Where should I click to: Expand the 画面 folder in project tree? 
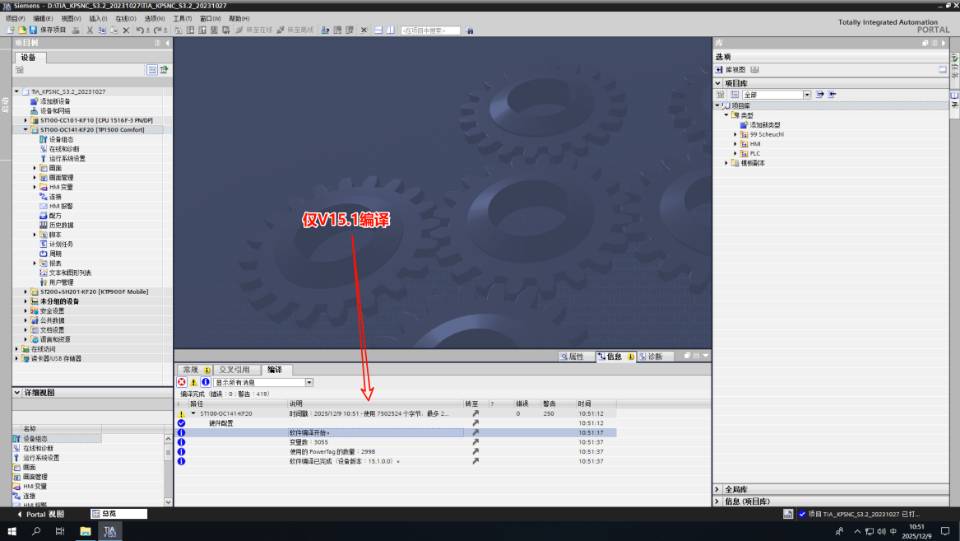34,168
